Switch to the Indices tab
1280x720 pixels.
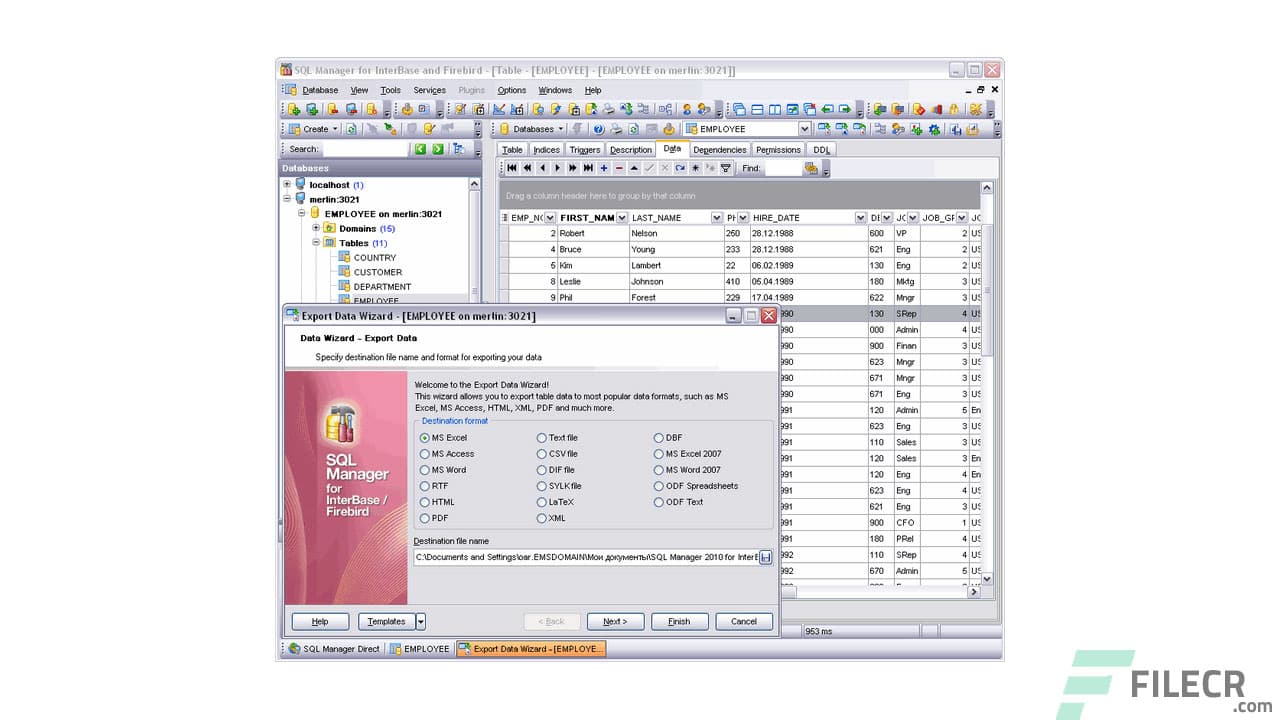point(546,149)
